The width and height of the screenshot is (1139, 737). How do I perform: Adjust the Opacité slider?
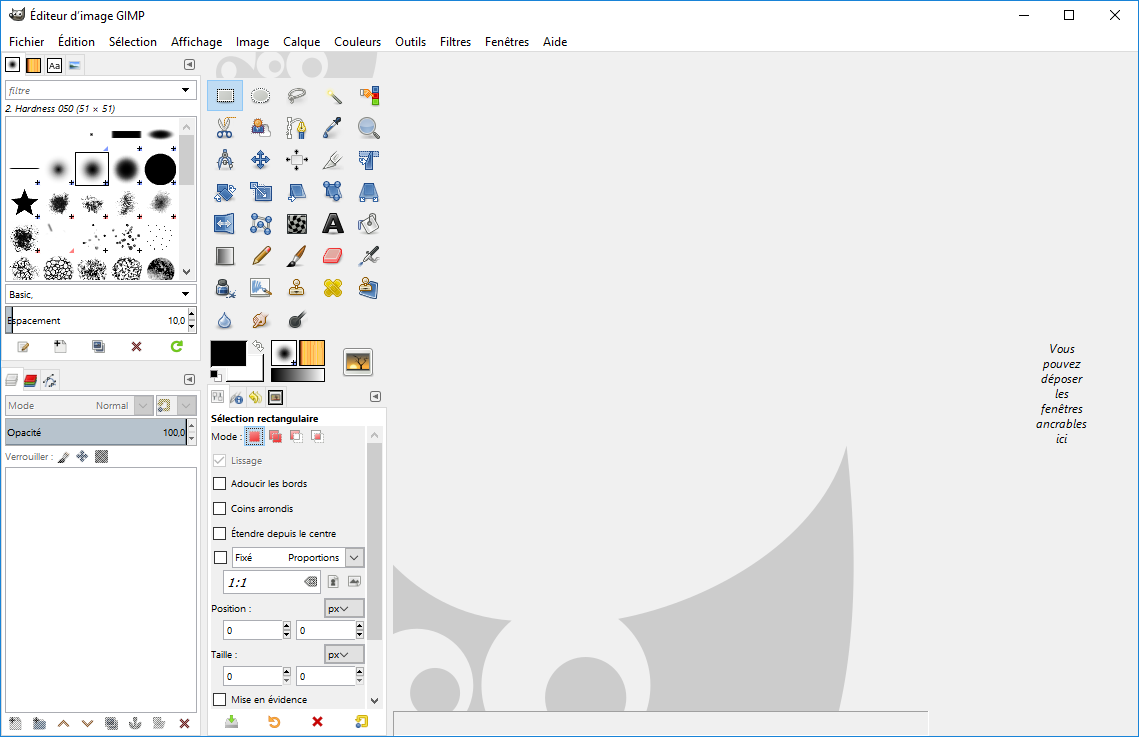point(96,432)
